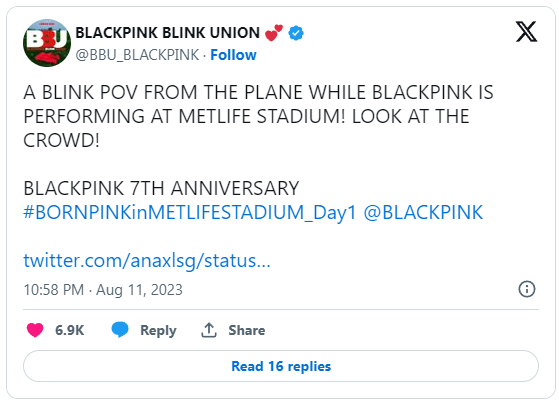The height and width of the screenshot is (403, 559).
Task: Open the BLACKPINK BLINK UNION display name
Action: (x=168, y=33)
